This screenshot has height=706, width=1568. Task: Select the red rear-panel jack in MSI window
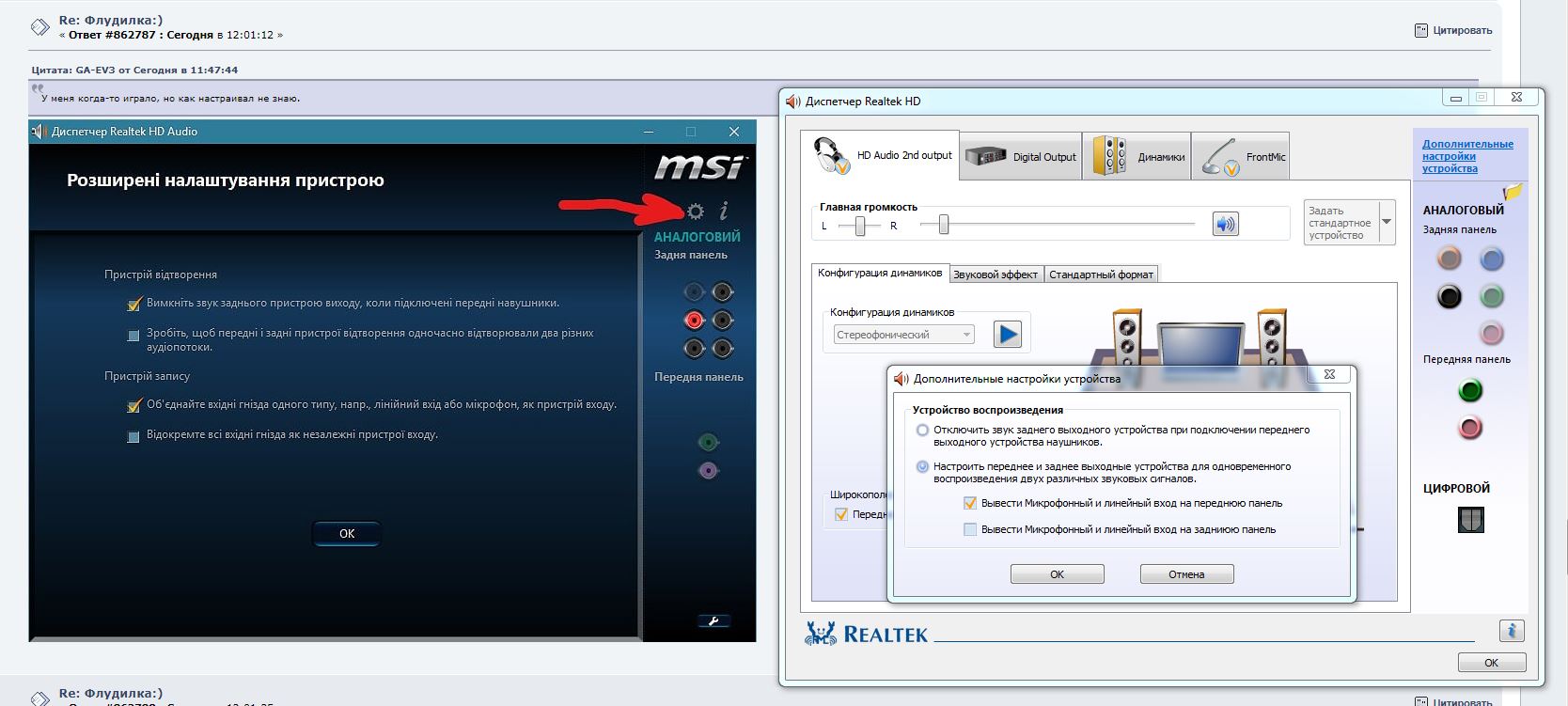694,321
